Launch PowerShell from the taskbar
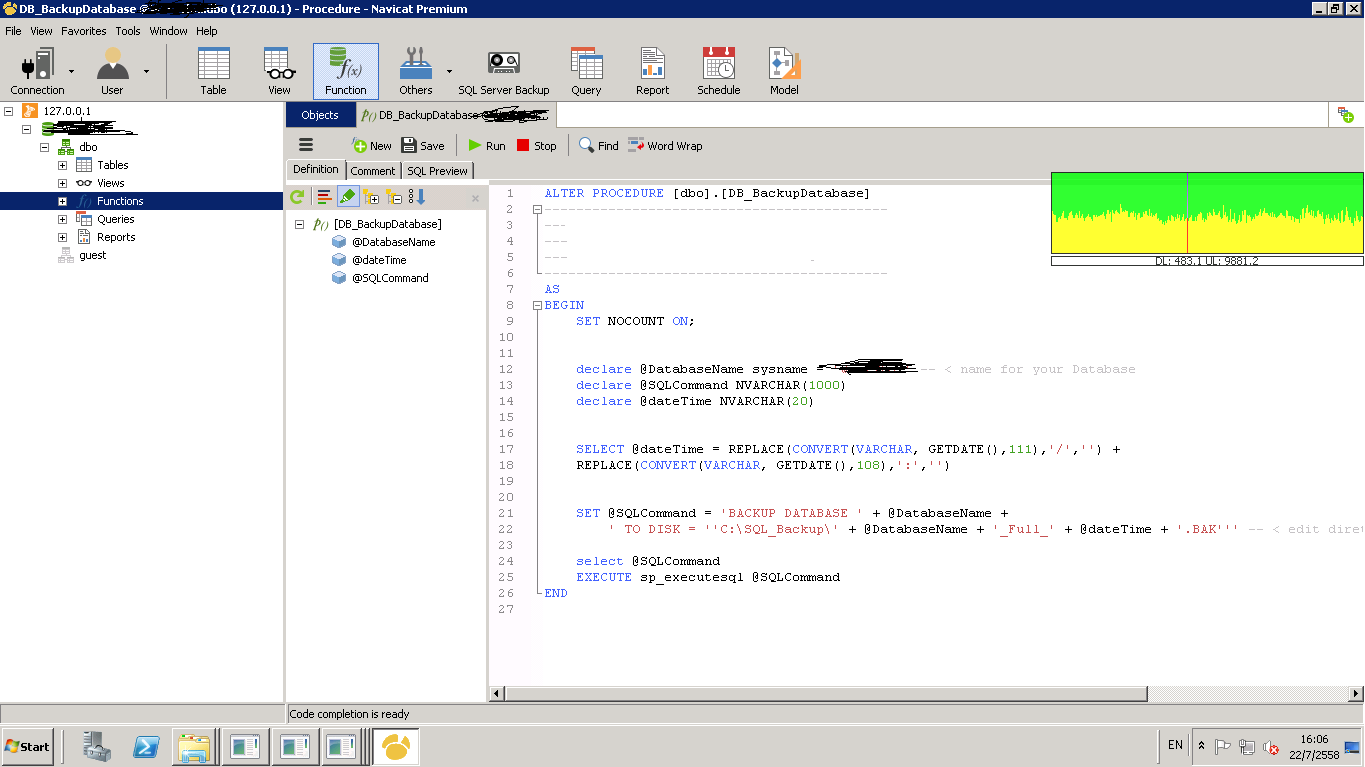The width and height of the screenshot is (1365, 767). pyautogui.click(x=147, y=747)
